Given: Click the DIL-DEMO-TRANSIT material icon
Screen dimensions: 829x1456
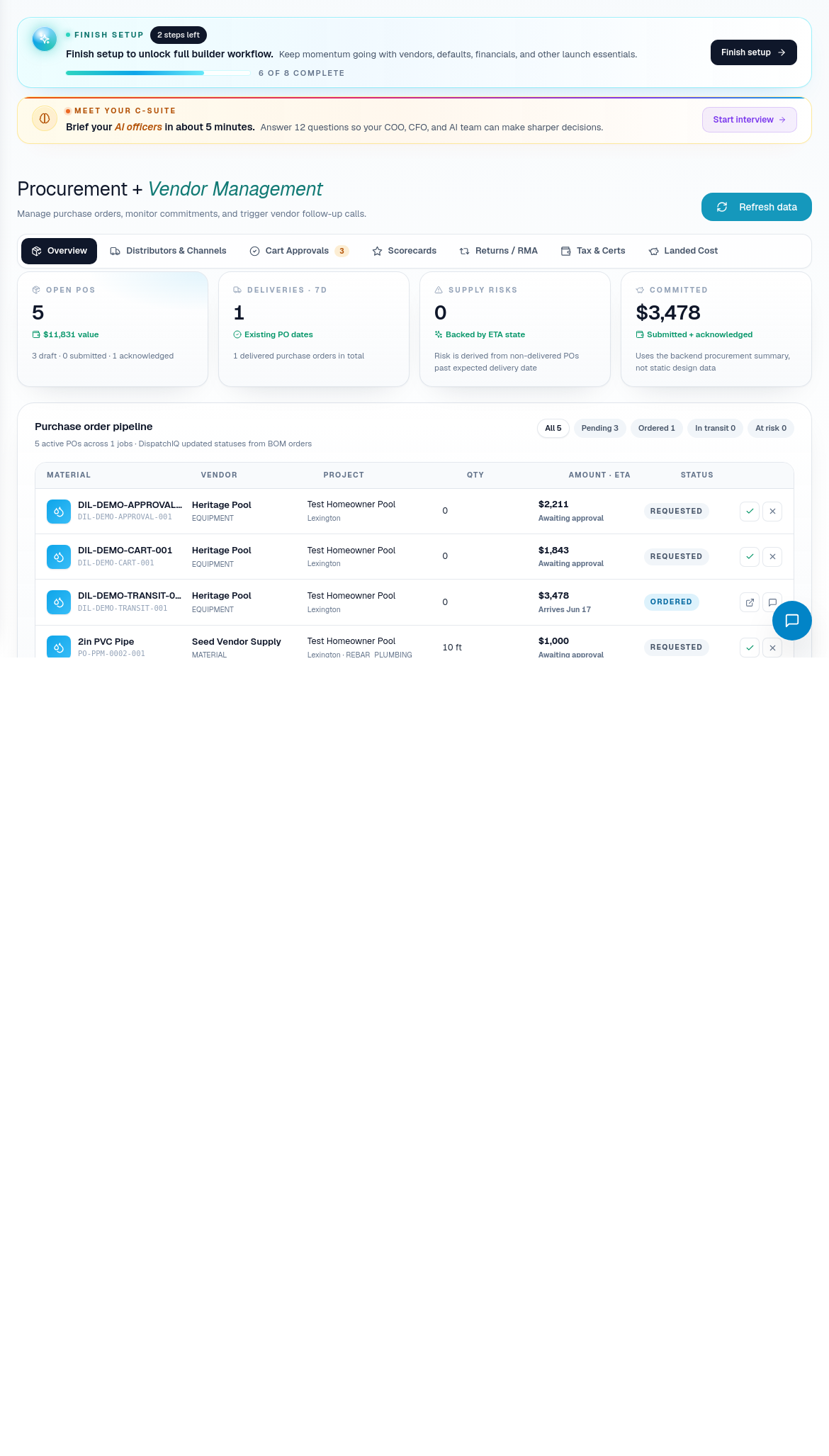Looking at the screenshot, I should tap(59, 602).
